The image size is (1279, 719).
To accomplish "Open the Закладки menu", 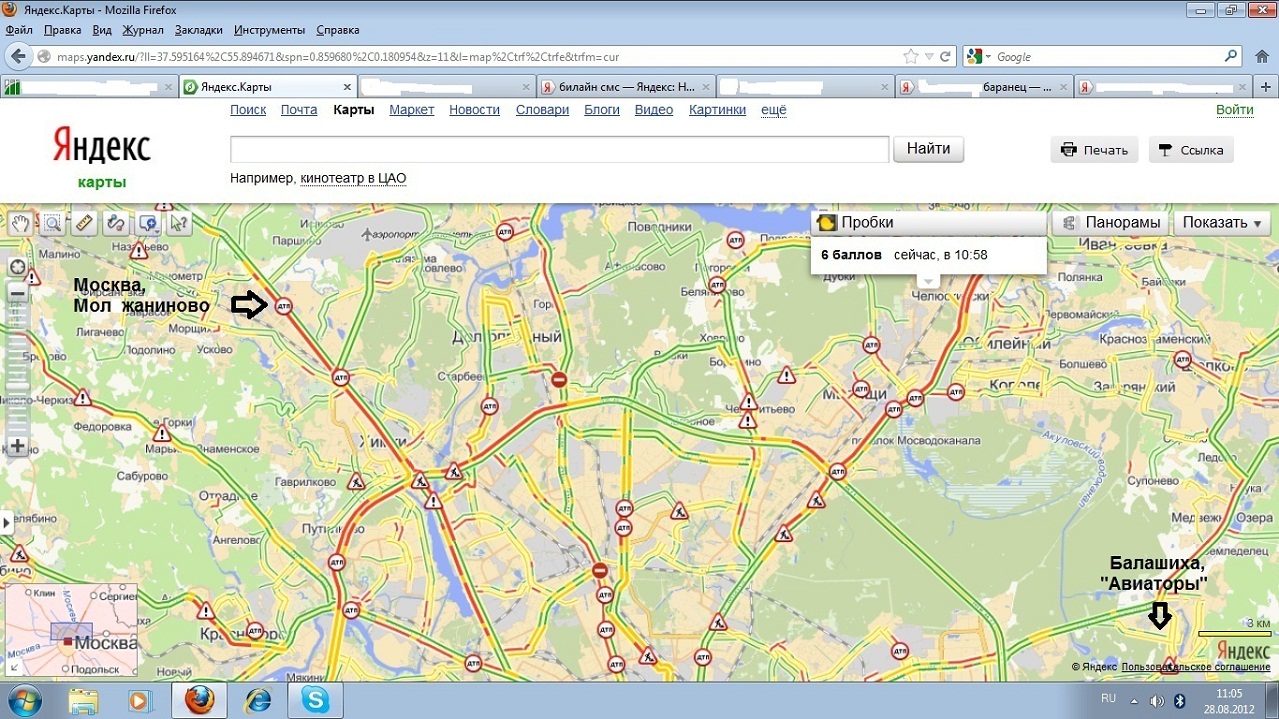I will (x=198, y=30).
